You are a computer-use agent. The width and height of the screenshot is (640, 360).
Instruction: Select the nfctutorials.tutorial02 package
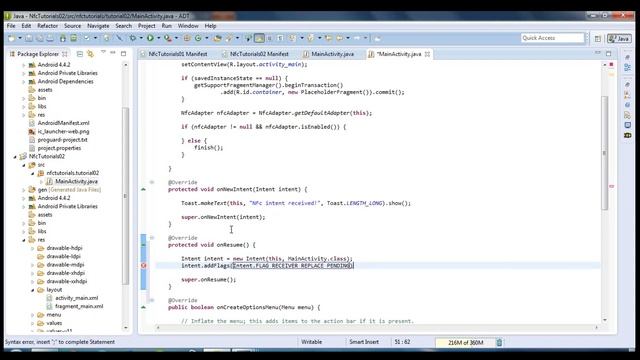click(73, 173)
